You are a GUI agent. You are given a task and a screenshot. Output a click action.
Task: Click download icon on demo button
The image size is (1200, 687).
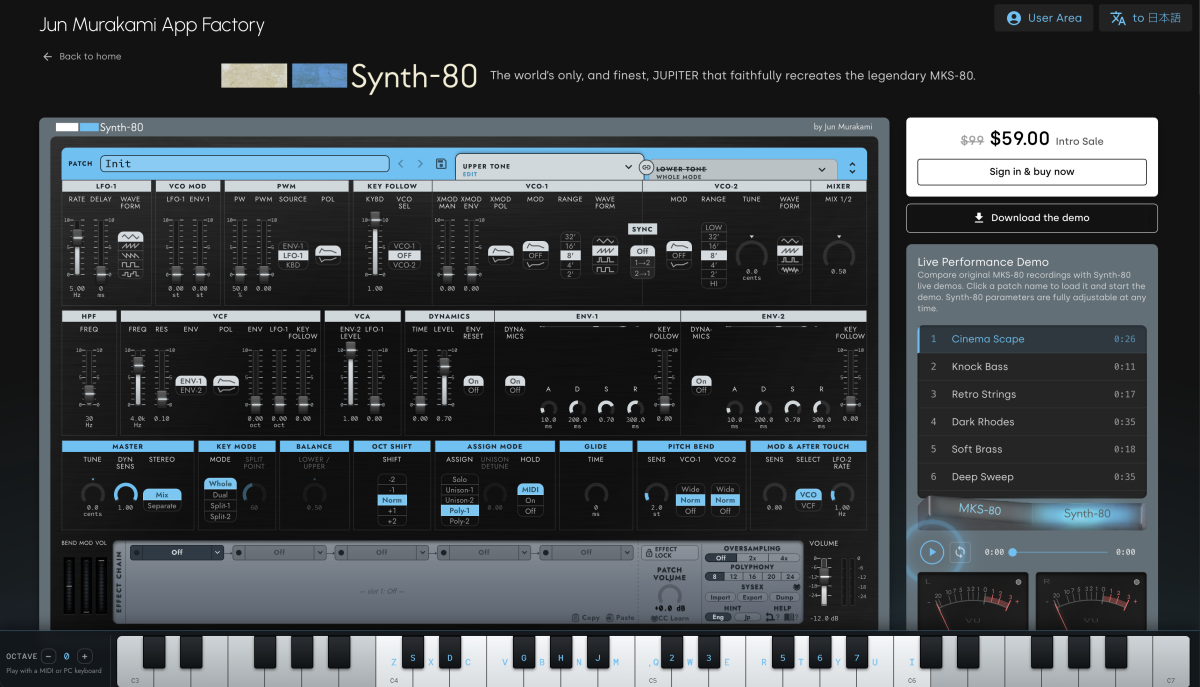979,218
